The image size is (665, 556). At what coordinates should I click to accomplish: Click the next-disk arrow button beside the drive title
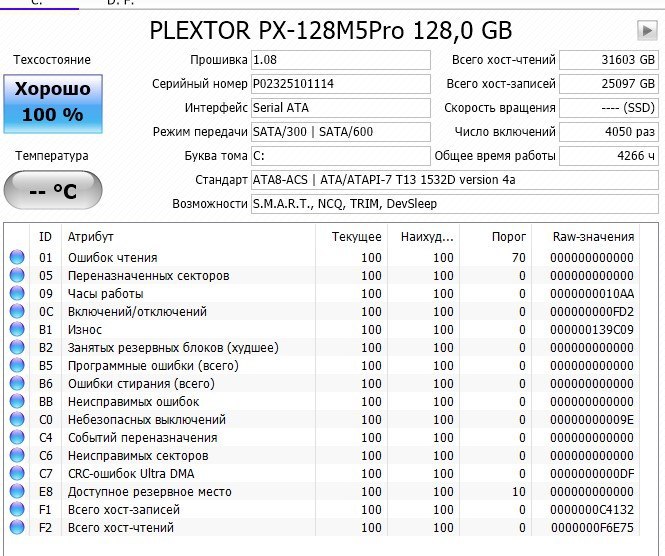click(647, 31)
